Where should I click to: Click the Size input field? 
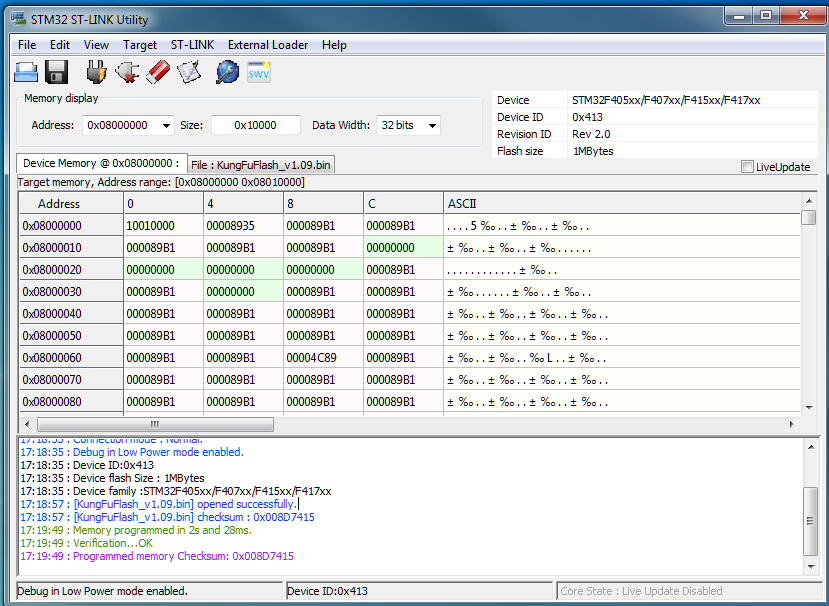[x=256, y=125]
